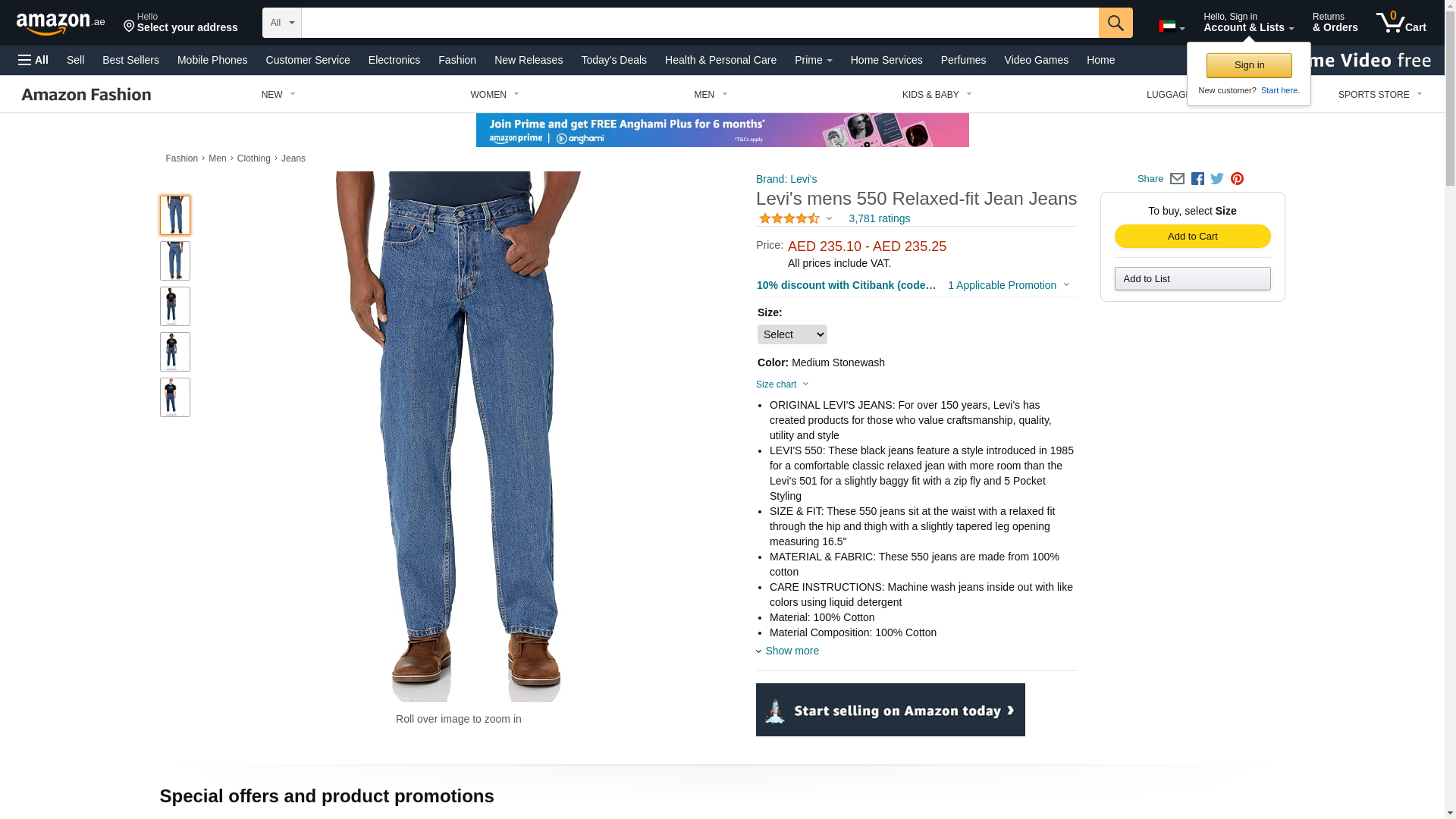Screen dimensions: 1456x819
Task: Open the All hamburger menu
Action: [33, 60]
